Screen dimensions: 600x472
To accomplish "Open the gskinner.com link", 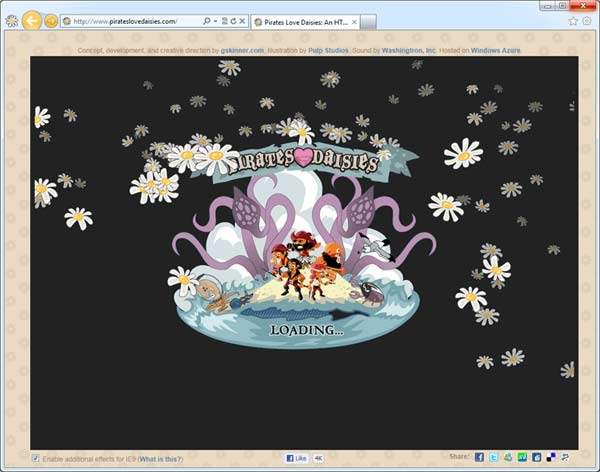I will click(242, 51).
